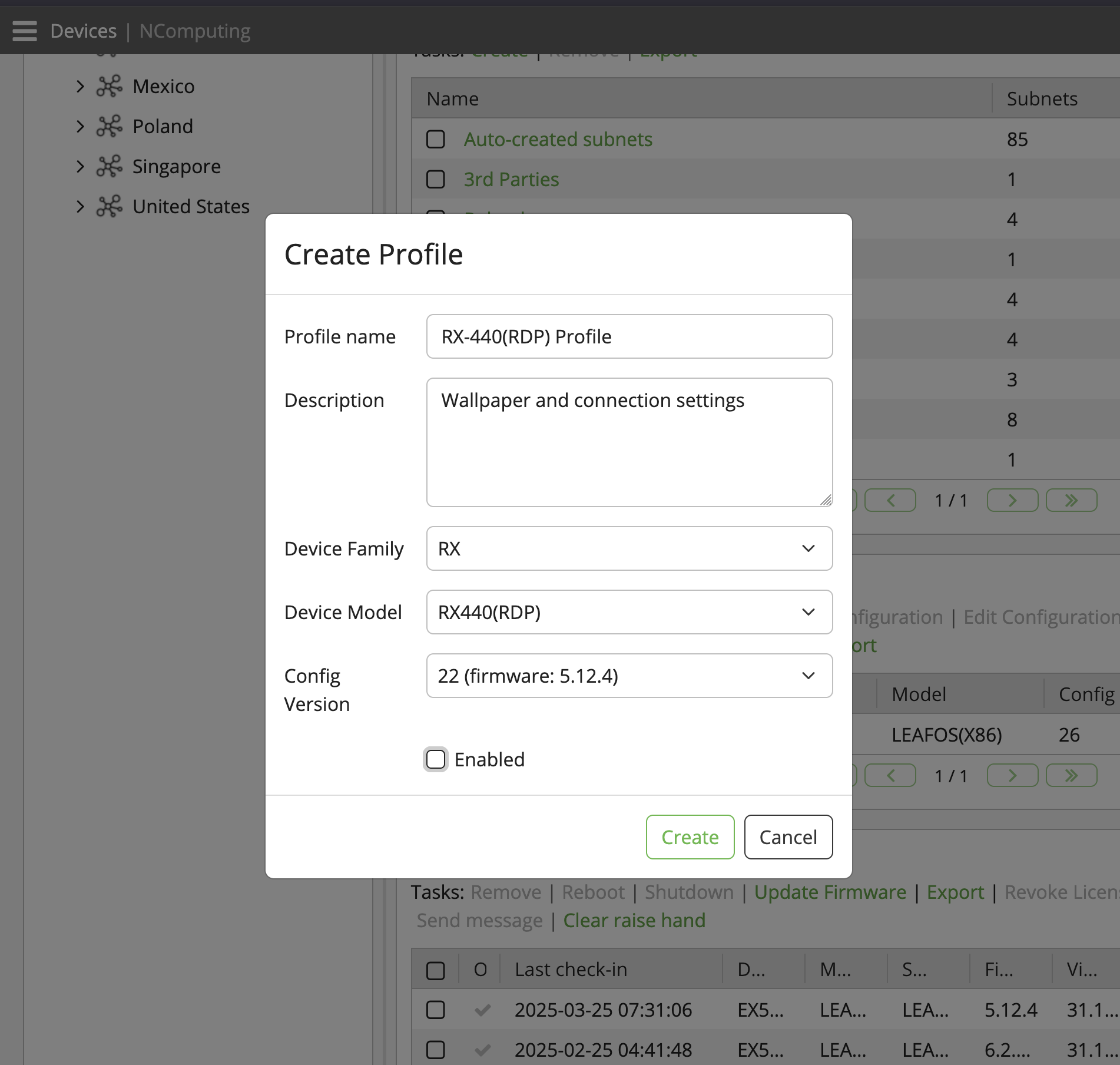The width and height of the screenshot is (1120, 1065).
Task: Jump to last page in profiles table
Action: coord(1071,775)
